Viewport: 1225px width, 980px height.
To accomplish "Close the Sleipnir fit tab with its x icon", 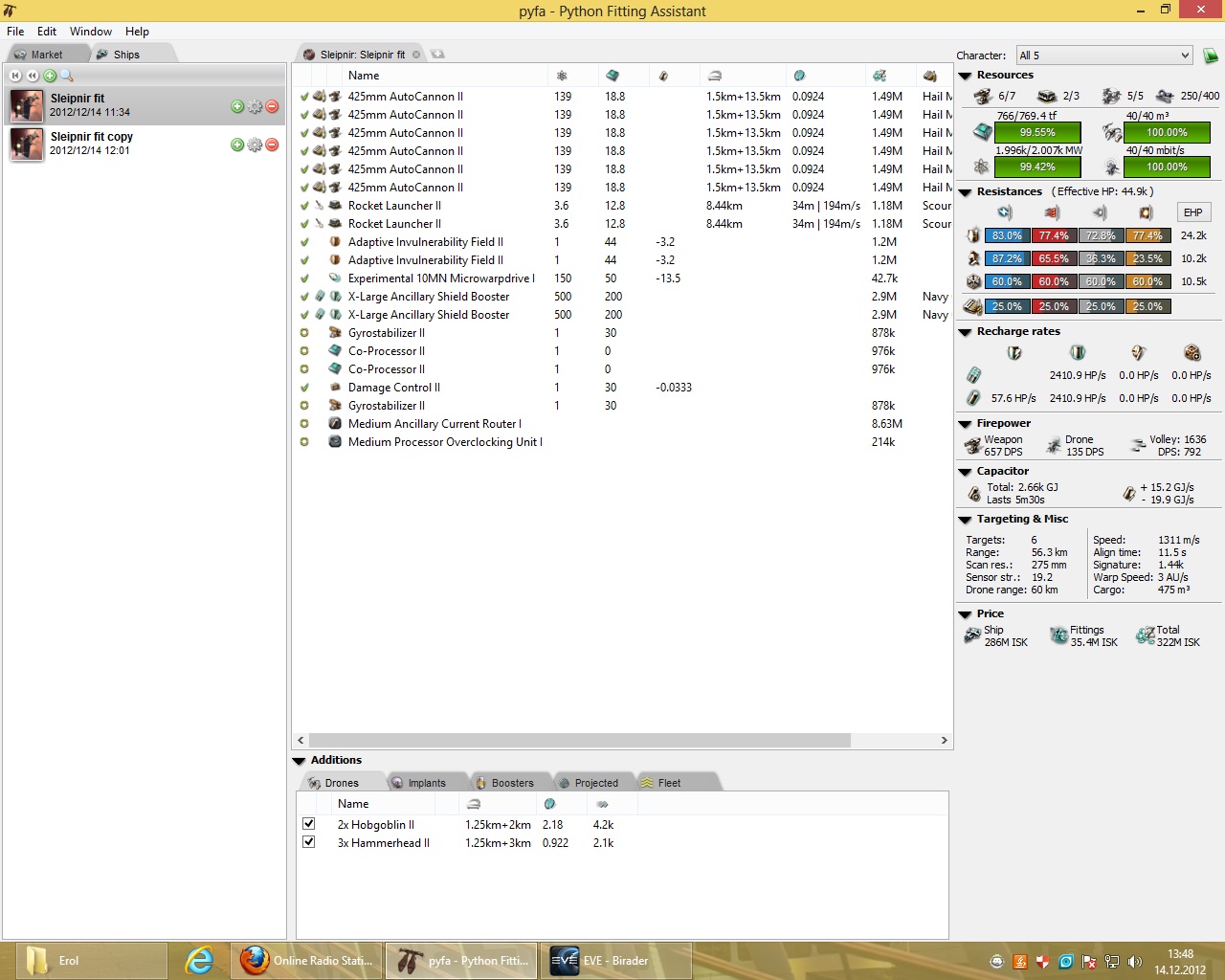I will (416, 55).
